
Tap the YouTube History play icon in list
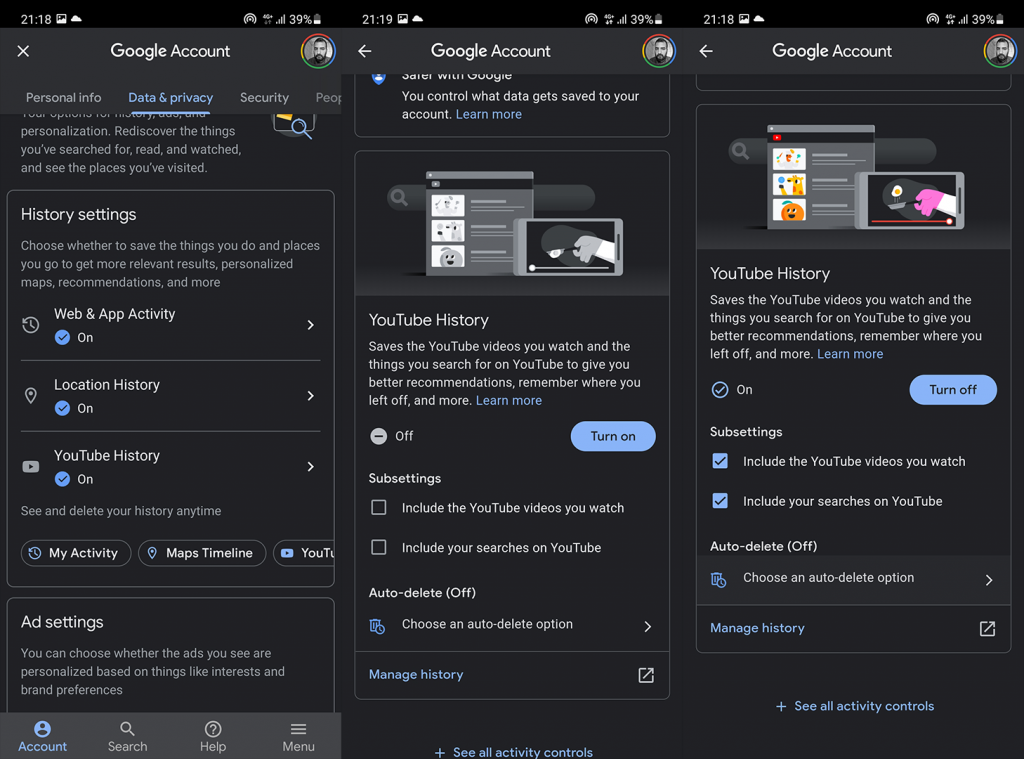[x=31, y=466]
